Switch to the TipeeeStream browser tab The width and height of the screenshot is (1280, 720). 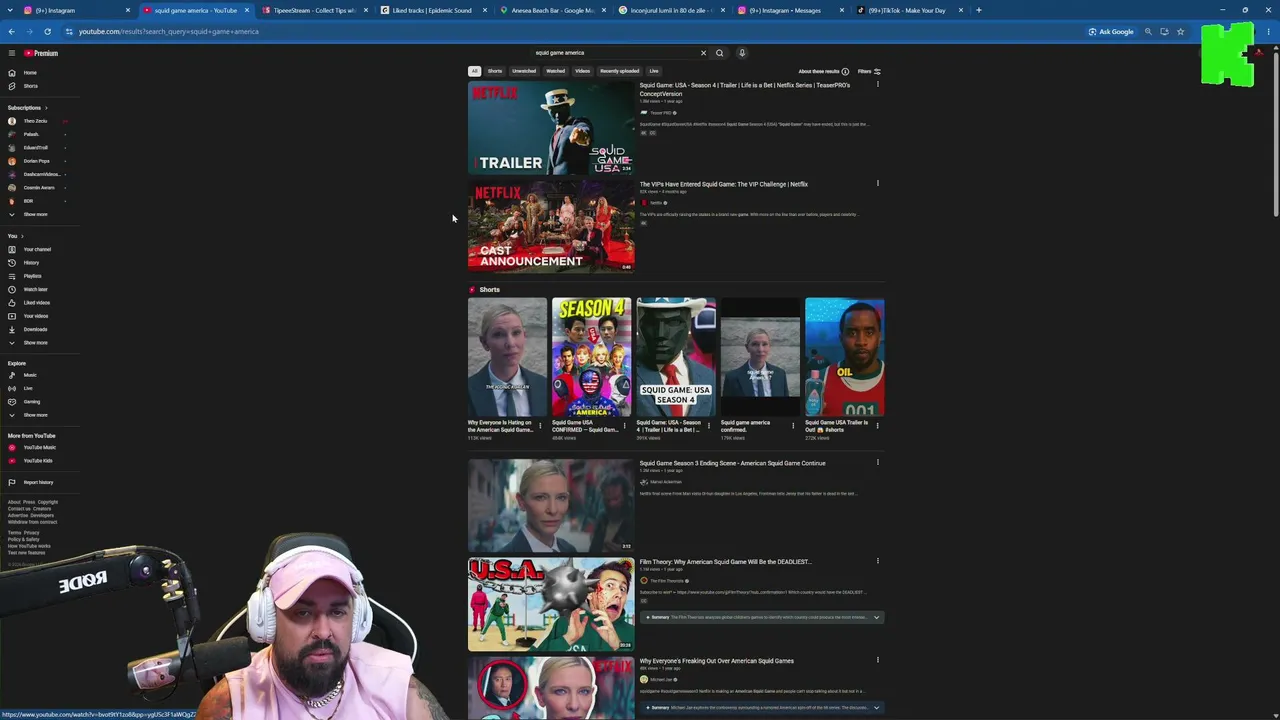pyautogui.click(x=314, y=10)
